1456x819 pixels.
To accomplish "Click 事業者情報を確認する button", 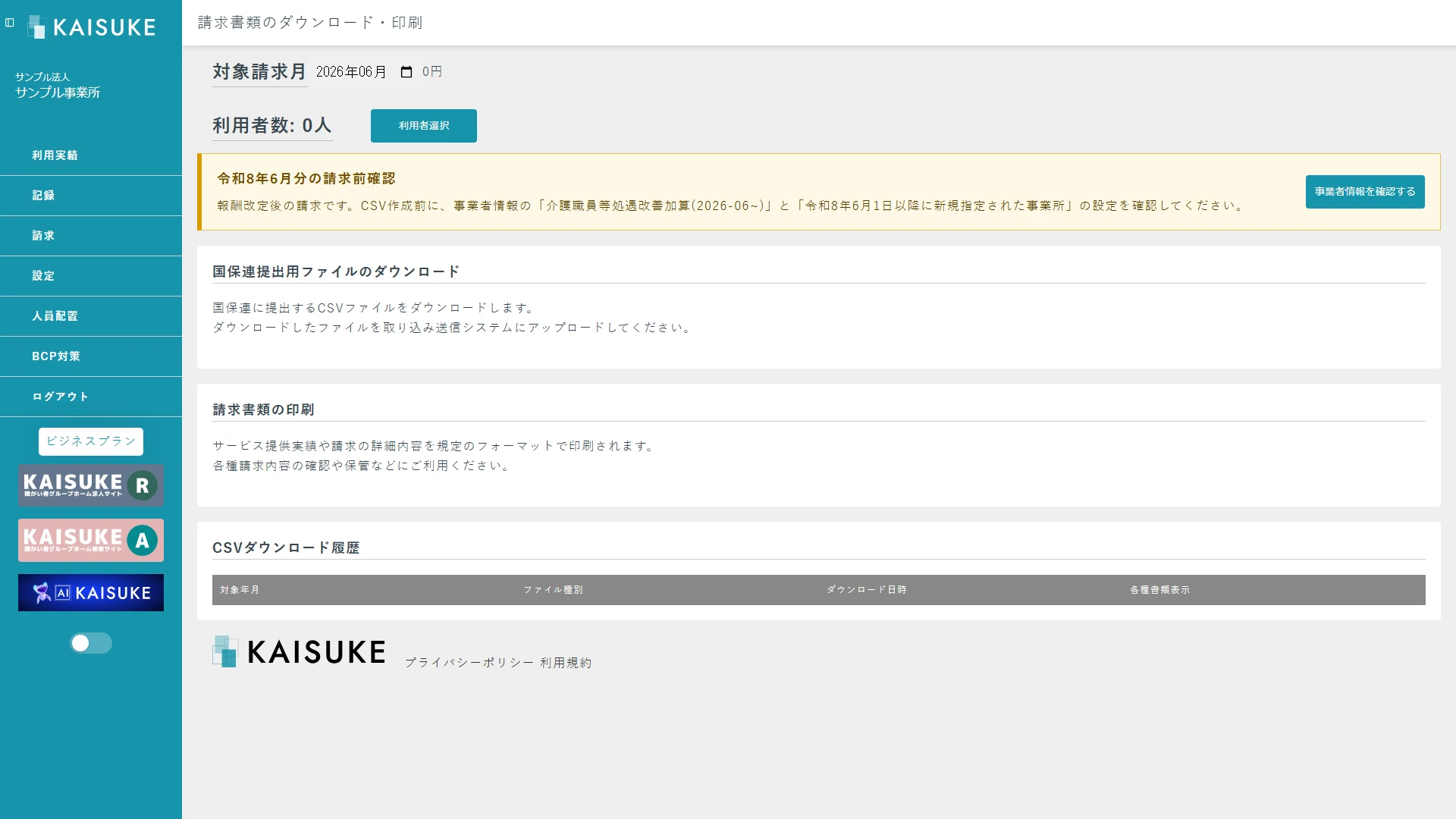I will [1365, 192].
